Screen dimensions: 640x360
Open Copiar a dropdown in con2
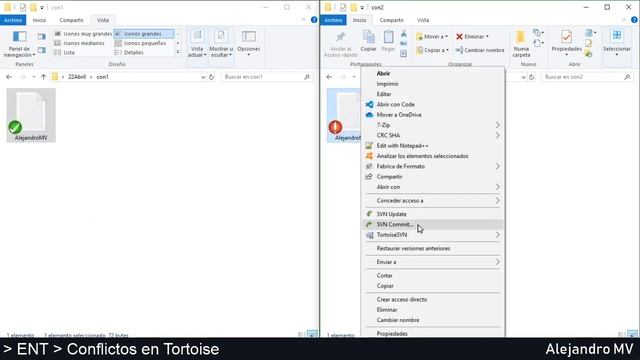(432, 50)
